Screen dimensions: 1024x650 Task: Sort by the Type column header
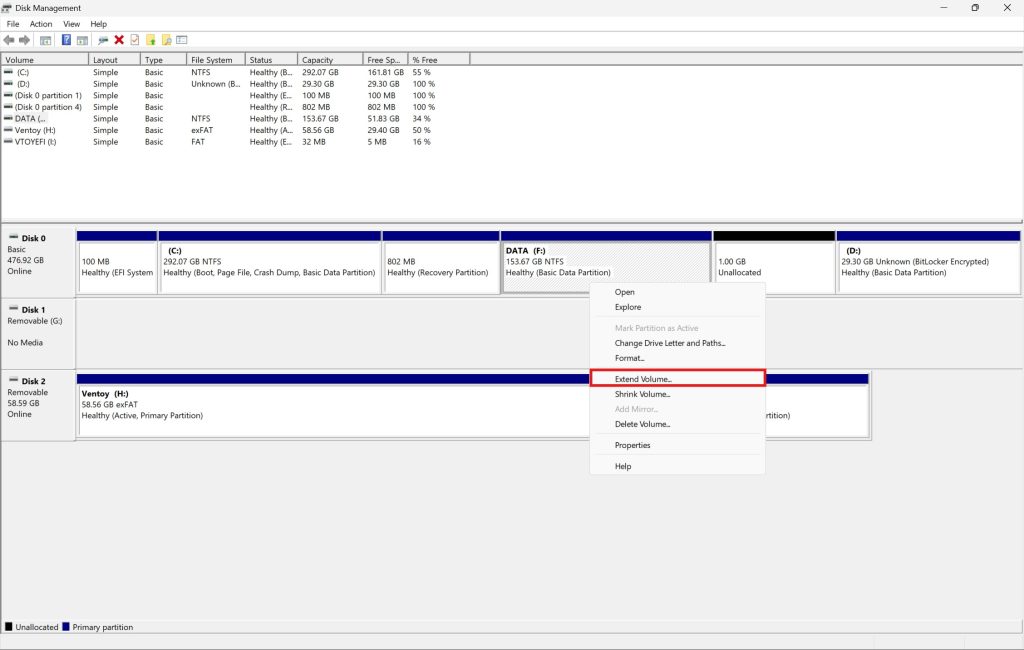pyautogui.click(x=163, y=59)
